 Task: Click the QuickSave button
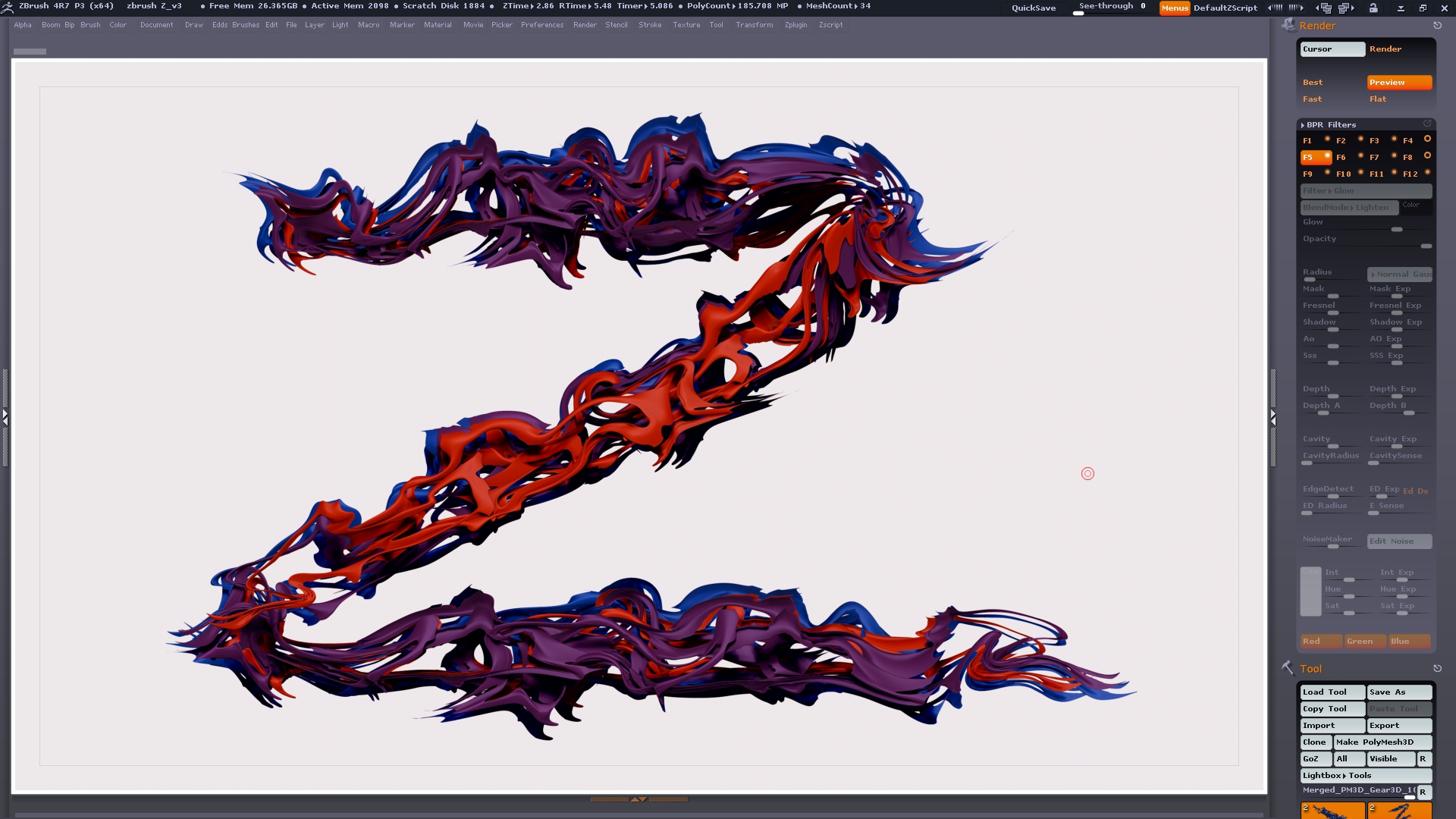click(1033, 8)
